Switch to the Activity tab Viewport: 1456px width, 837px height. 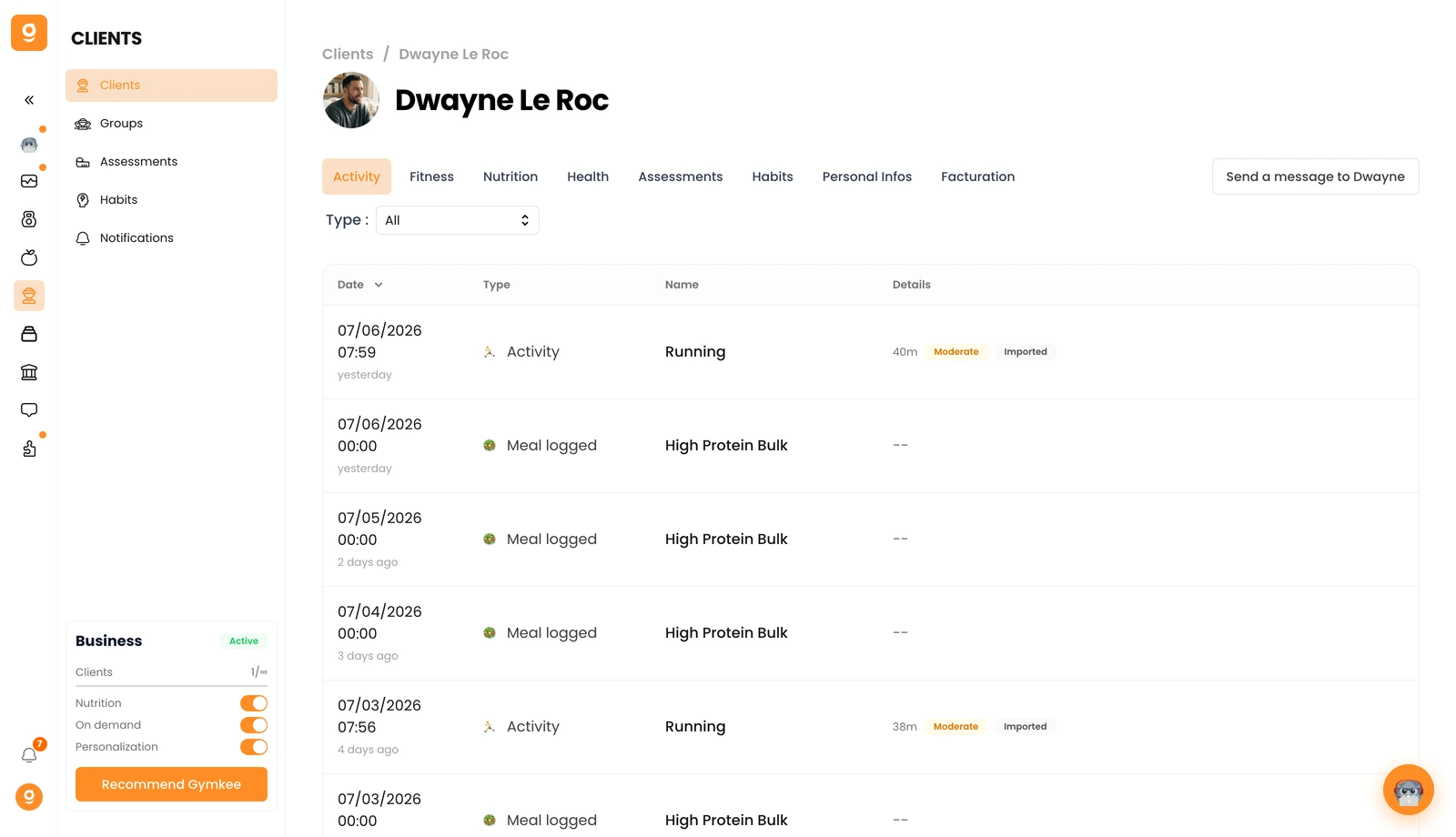[357, 176]
